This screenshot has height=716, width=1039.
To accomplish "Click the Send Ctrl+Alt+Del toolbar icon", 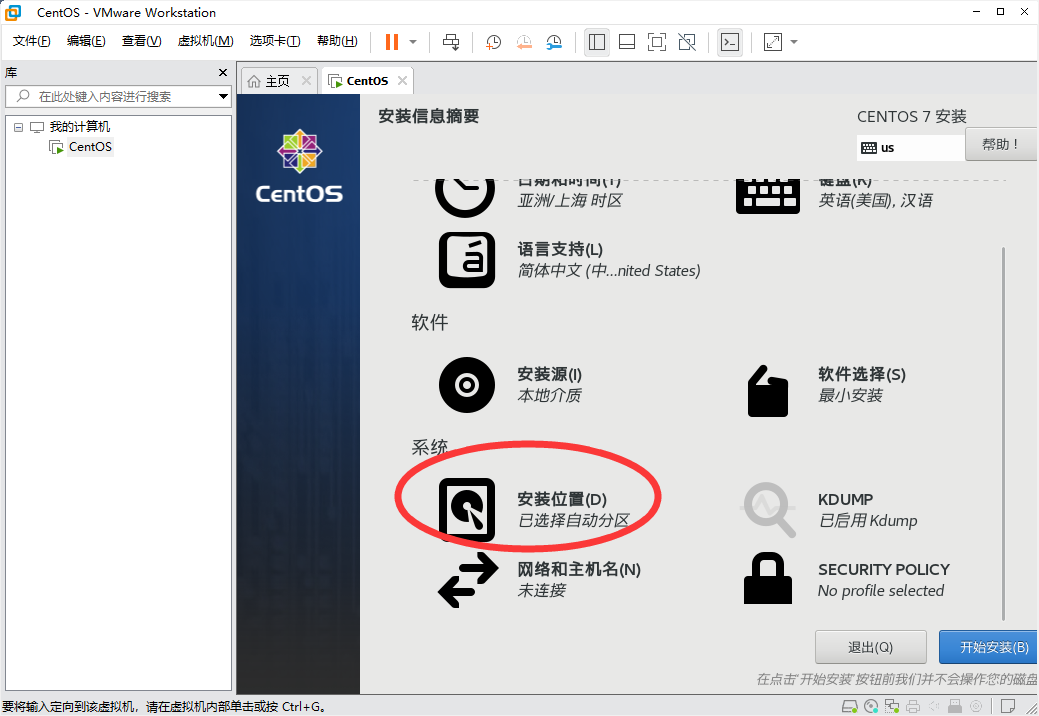I will [451, 42].
